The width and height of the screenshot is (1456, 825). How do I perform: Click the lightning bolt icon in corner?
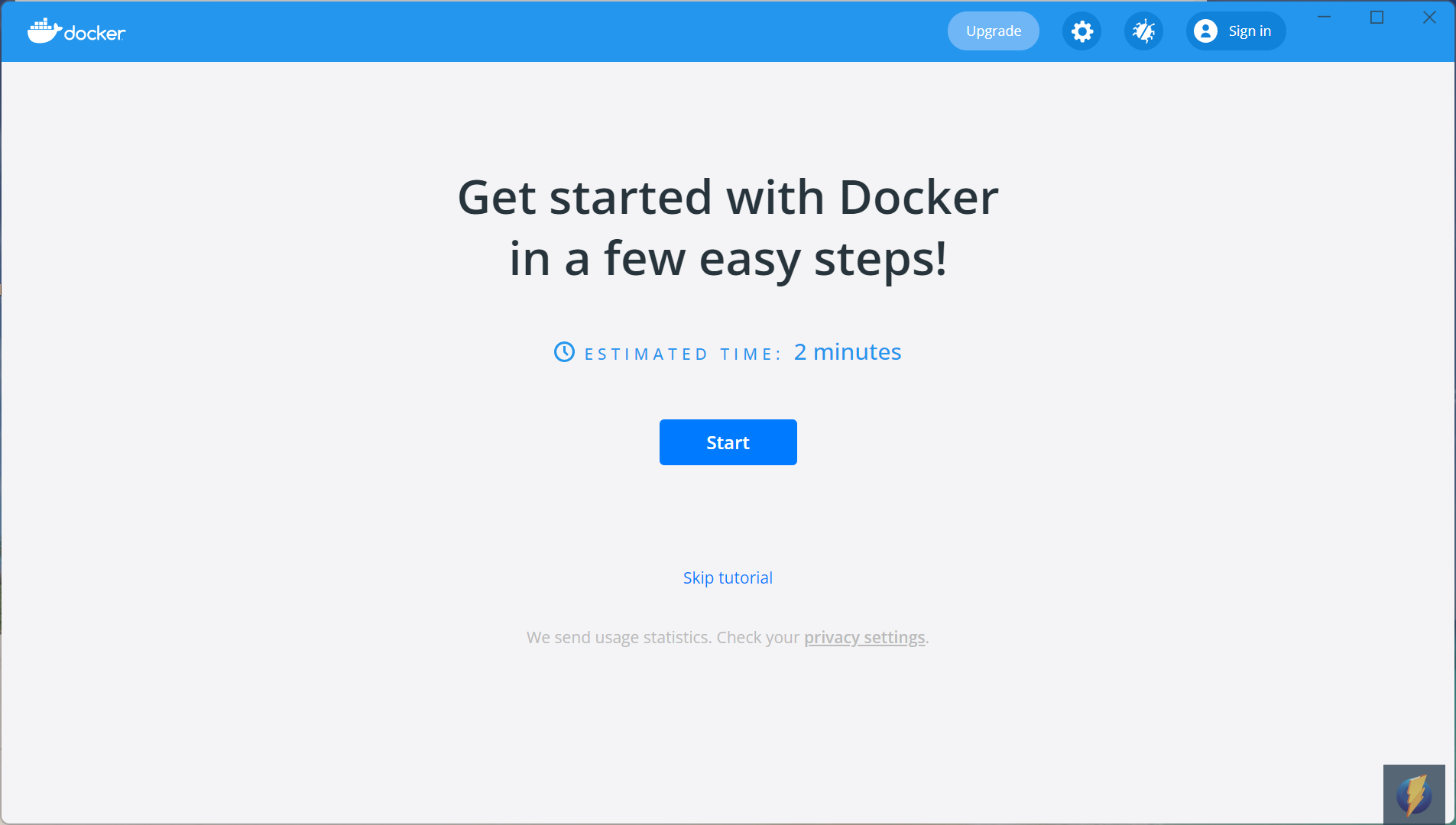pos(1414,794)
